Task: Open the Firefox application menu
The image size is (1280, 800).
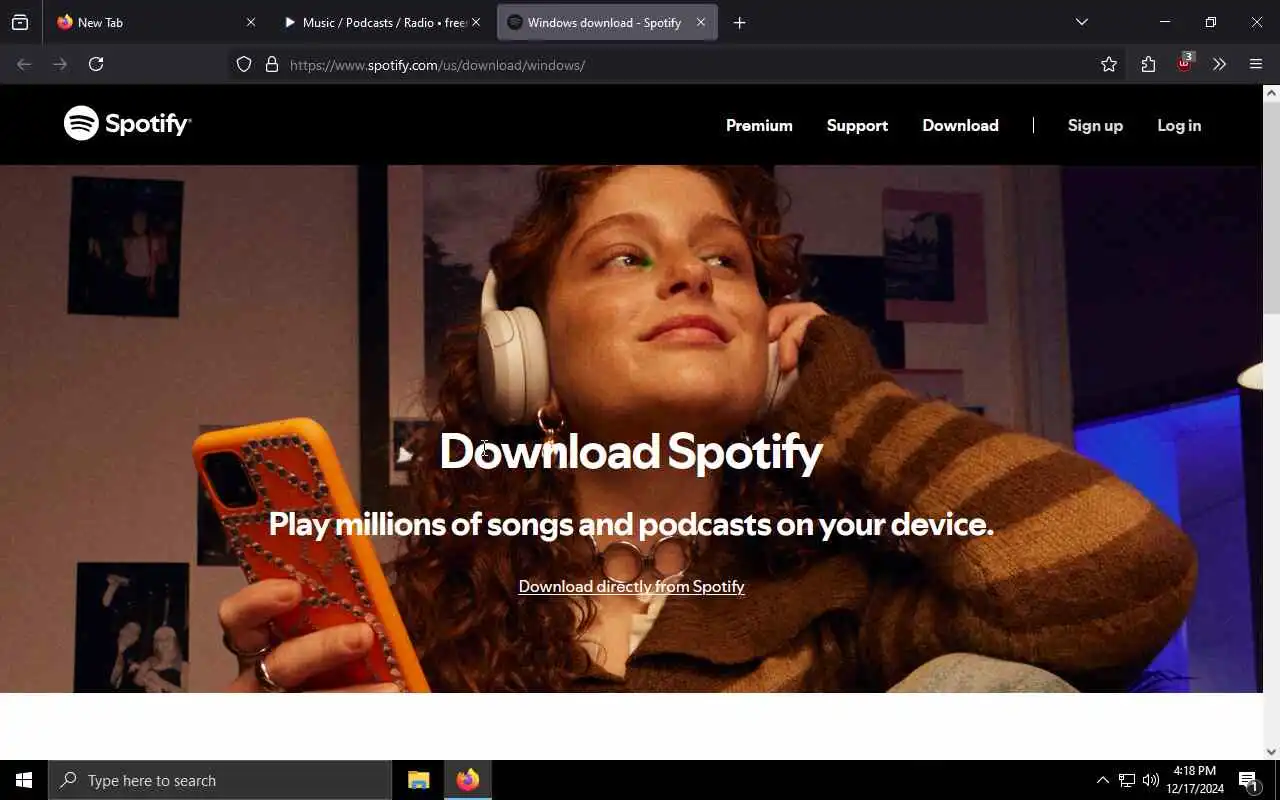Action: pos(1256,64)
